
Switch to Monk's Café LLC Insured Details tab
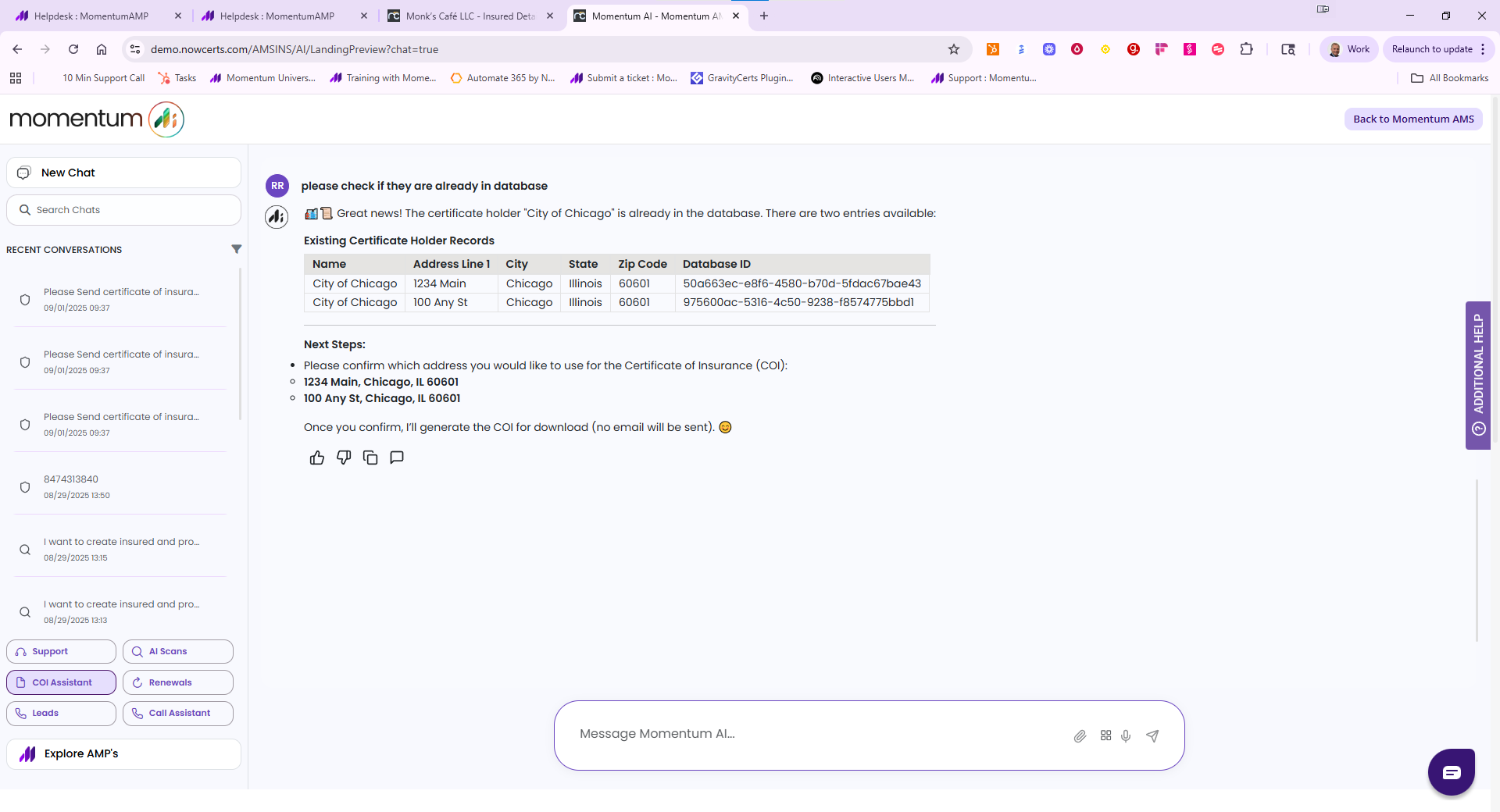(x=470, y=16)
